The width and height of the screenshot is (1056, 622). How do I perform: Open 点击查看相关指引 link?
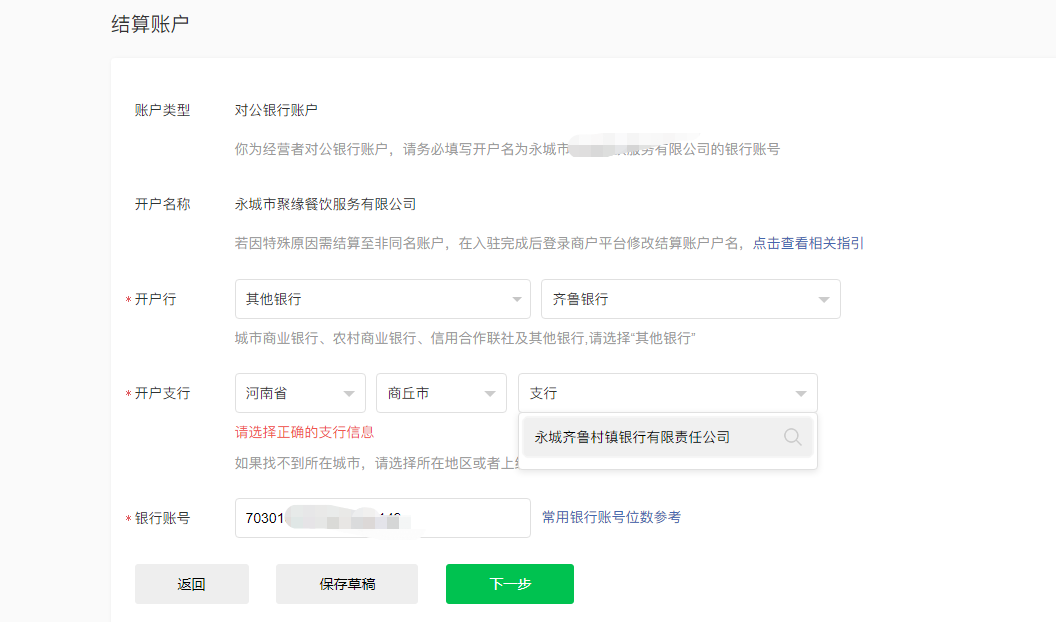click(x=808, y=243)
